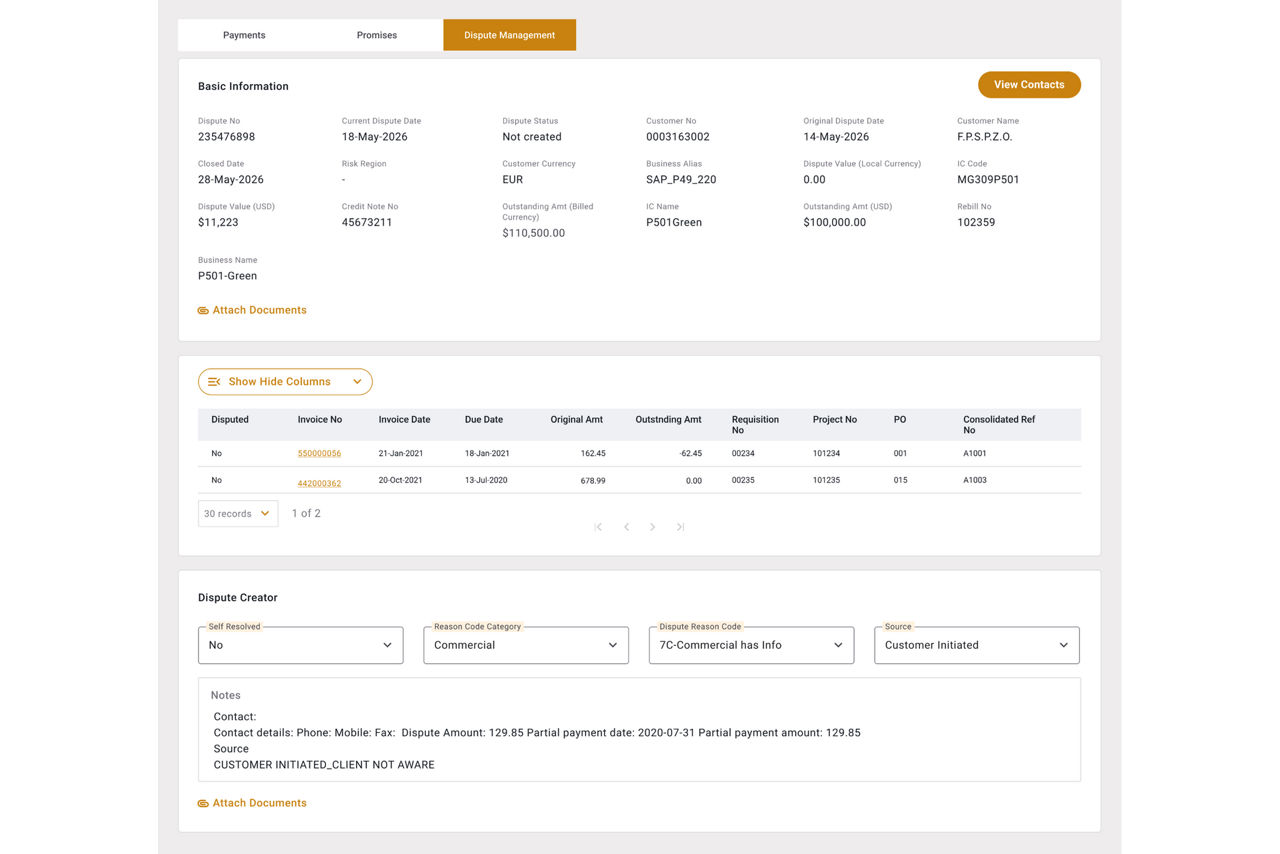Go to next page of records
The image size is (1280, 854).
click(652, 527)
